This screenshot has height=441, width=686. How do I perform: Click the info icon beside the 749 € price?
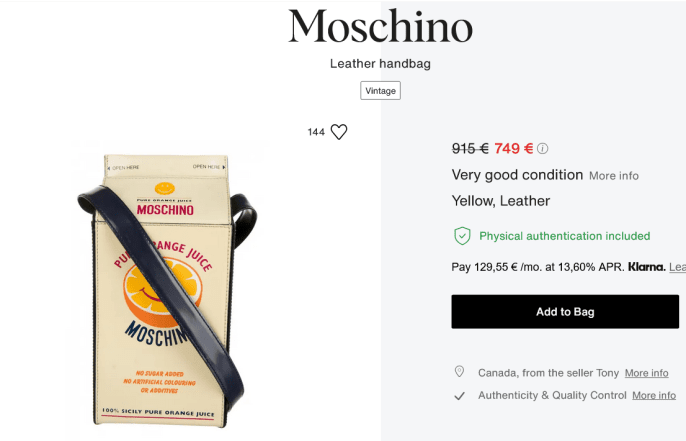[543, 149]
